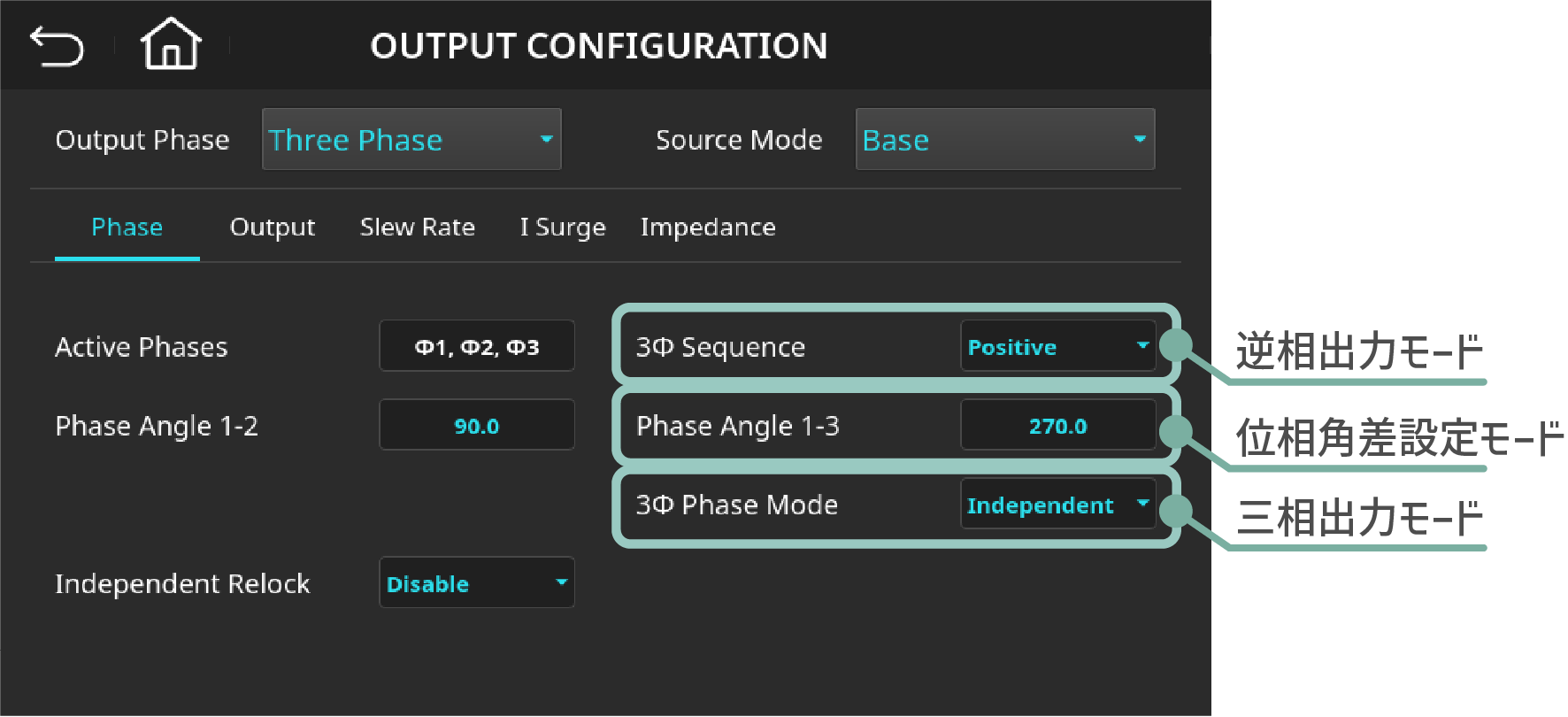
Task: Click the Output Phase dropdown arrow
Action: coord(546,139)
